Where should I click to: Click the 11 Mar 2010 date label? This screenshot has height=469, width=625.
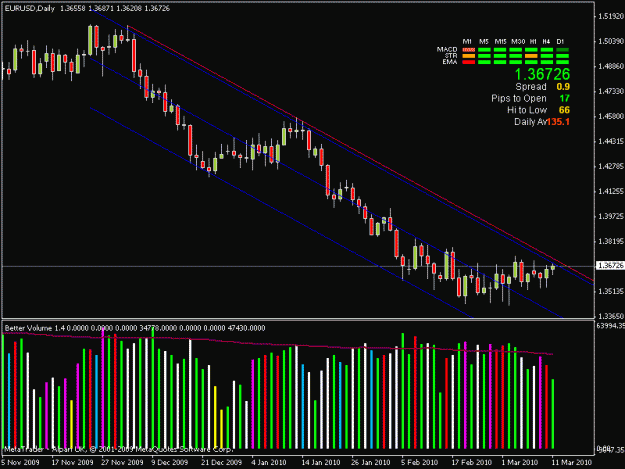(572, 462)
